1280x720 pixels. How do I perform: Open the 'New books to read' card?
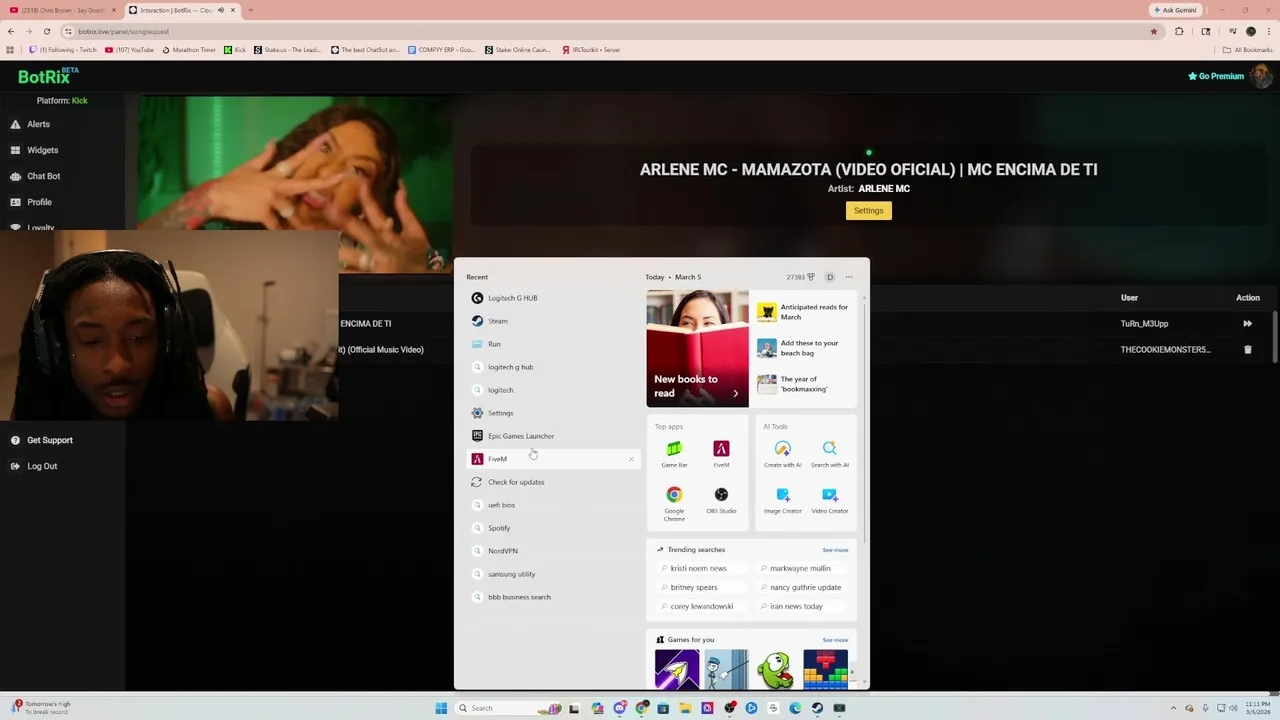click(x=697, y=348)
